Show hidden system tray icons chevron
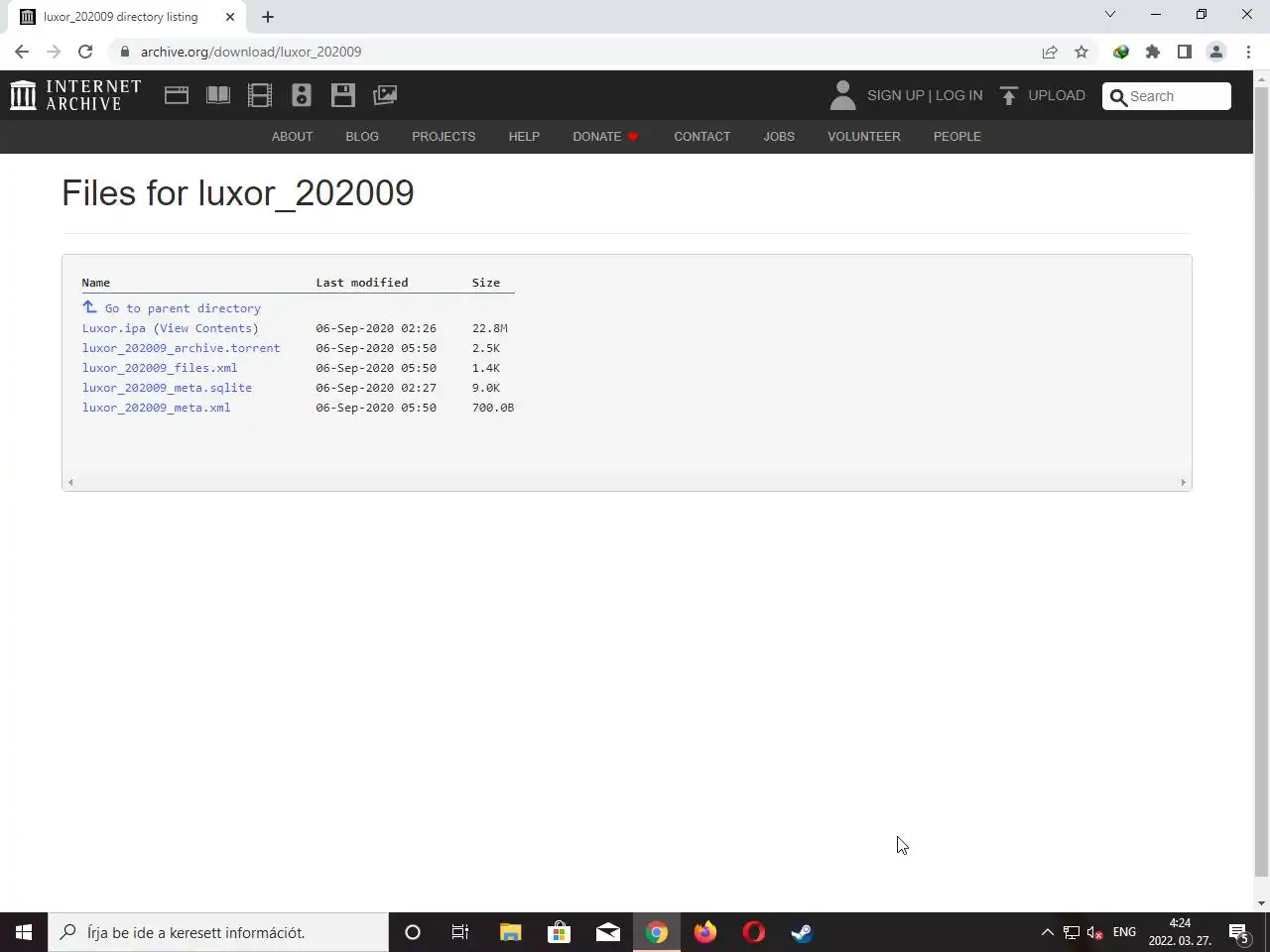Image resolution: width=1270 pixels, height=952 pixels. coord(1047,932)
